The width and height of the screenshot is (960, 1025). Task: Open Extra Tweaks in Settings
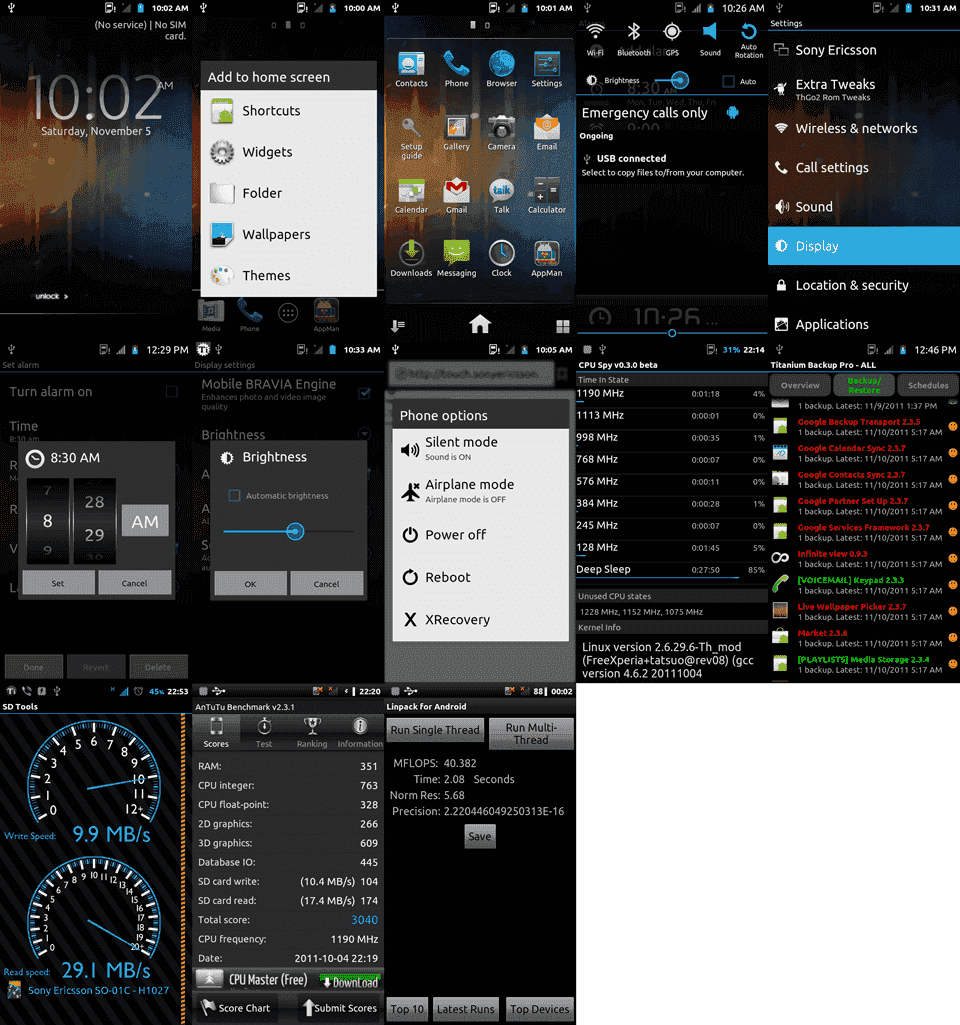864,89
